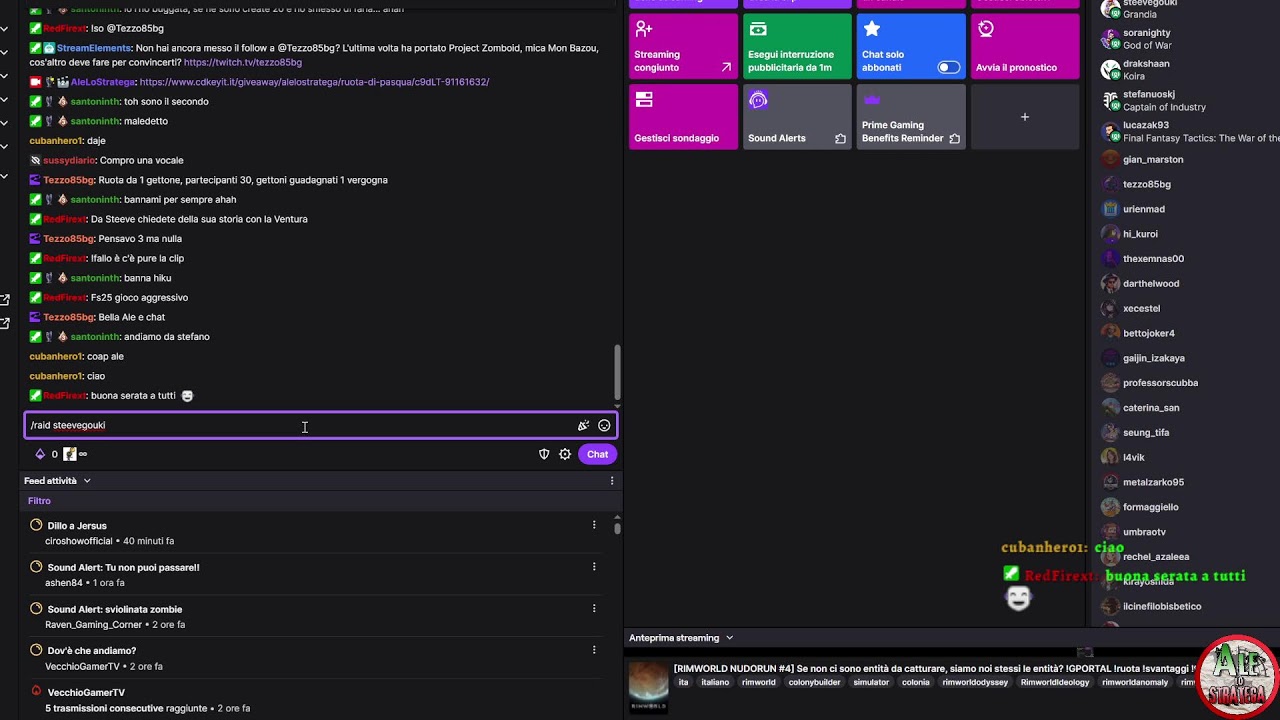Select bettojoker4 in the viewer list
Screen dimensions: 1280x720
(1149, 333)
